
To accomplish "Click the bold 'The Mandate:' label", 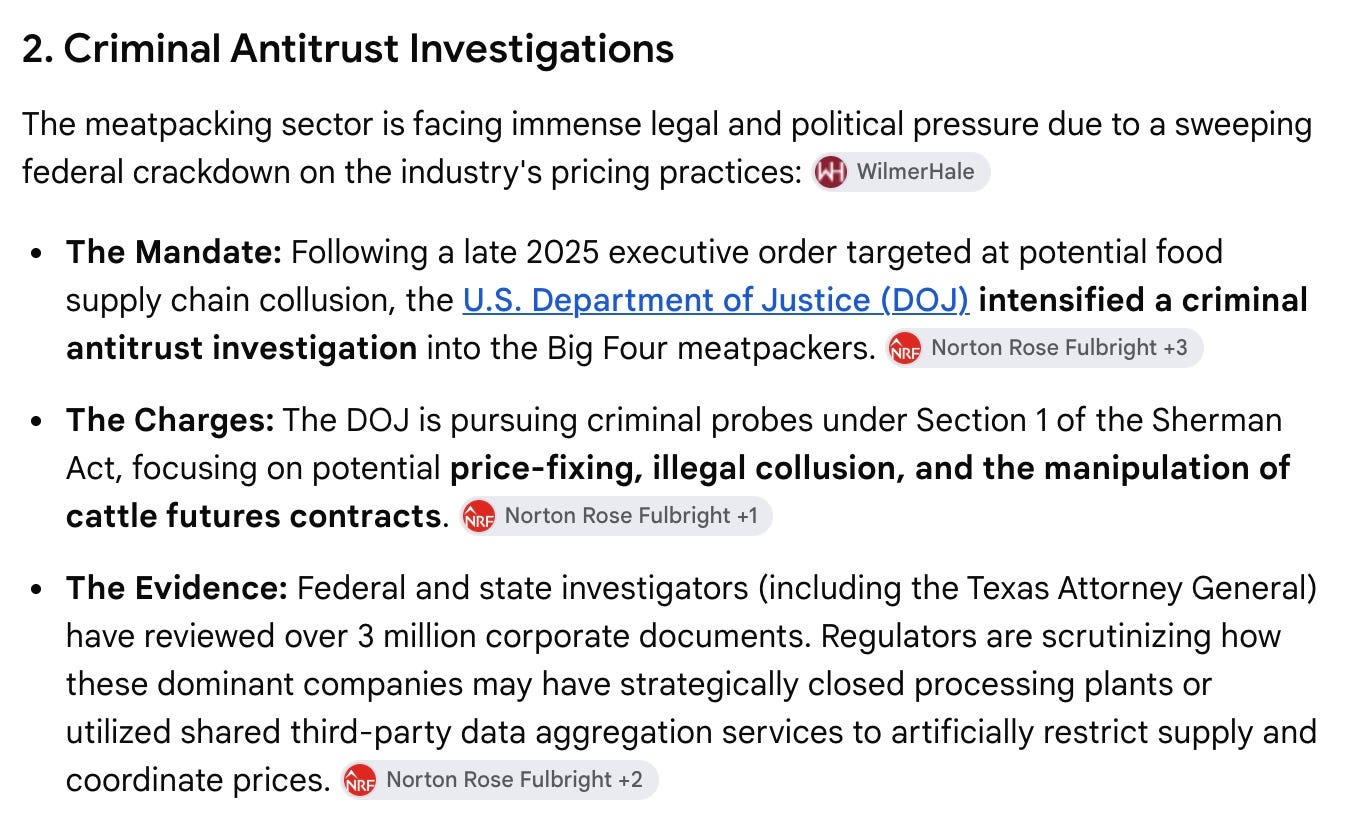I will [x=175, y=252].
